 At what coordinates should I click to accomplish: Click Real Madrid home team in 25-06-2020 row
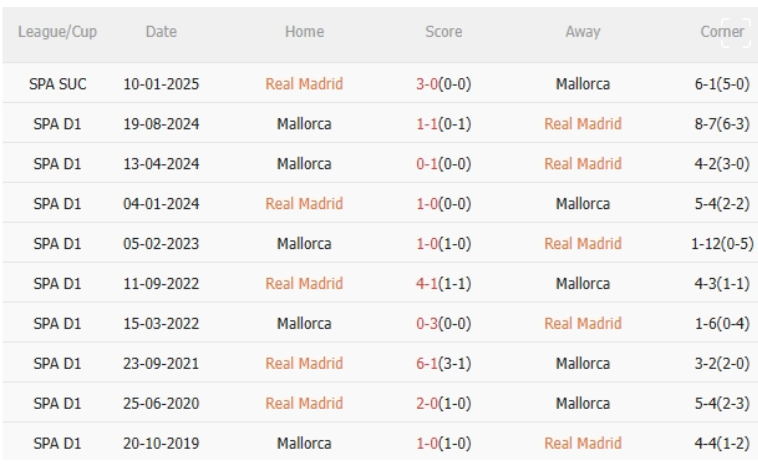[x=304, y=404]
